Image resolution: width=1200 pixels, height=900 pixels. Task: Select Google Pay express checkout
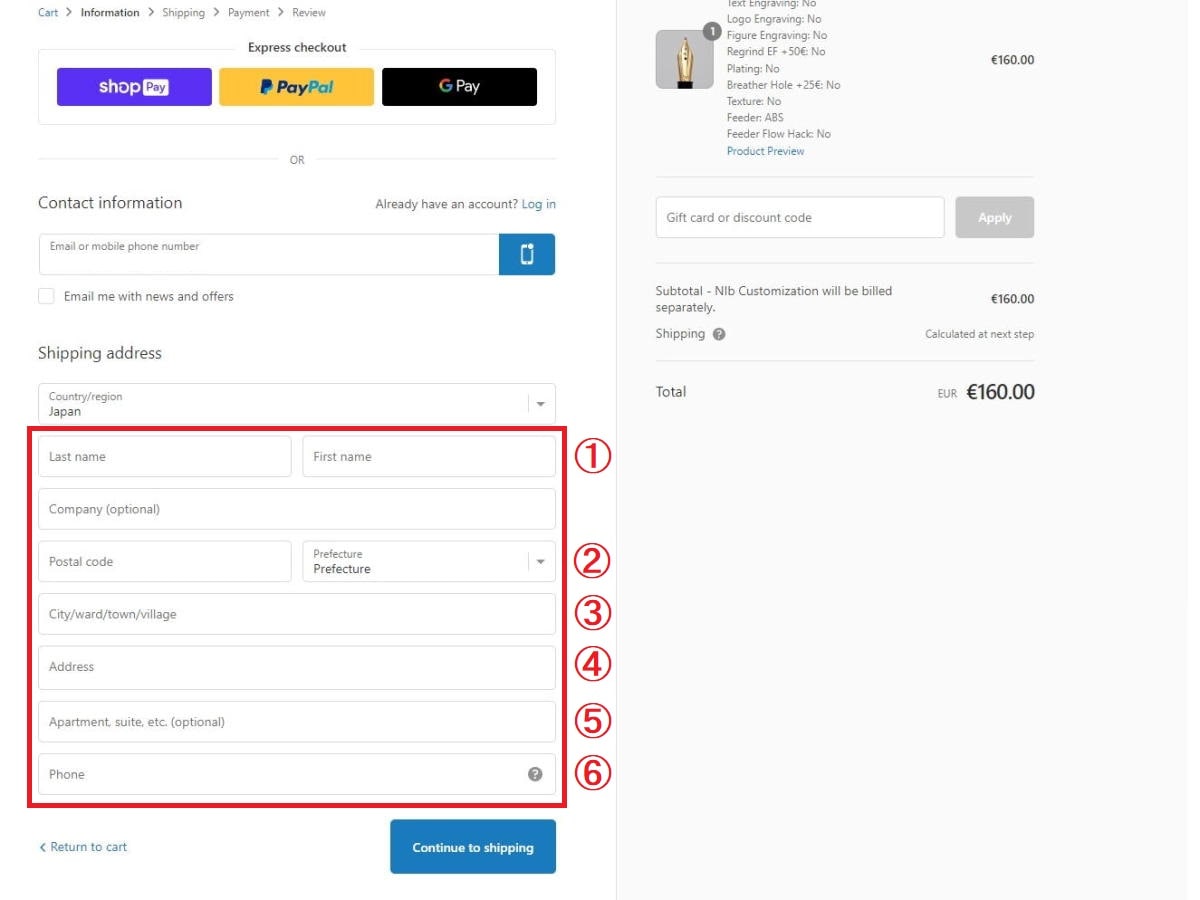coord(459,87)
